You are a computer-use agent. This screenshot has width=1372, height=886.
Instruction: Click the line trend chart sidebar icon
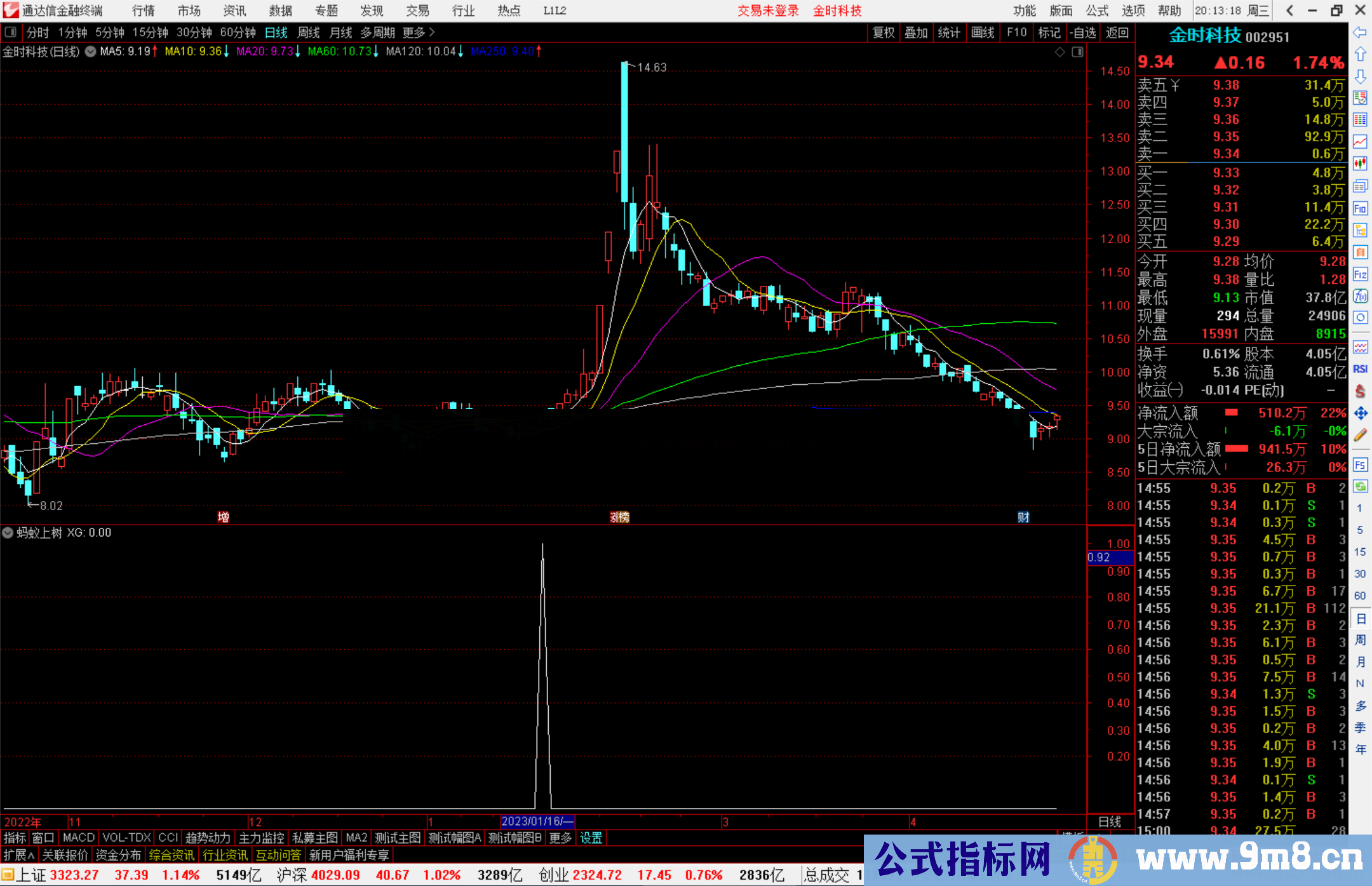pyautogui.click(x=1360, y=142)
